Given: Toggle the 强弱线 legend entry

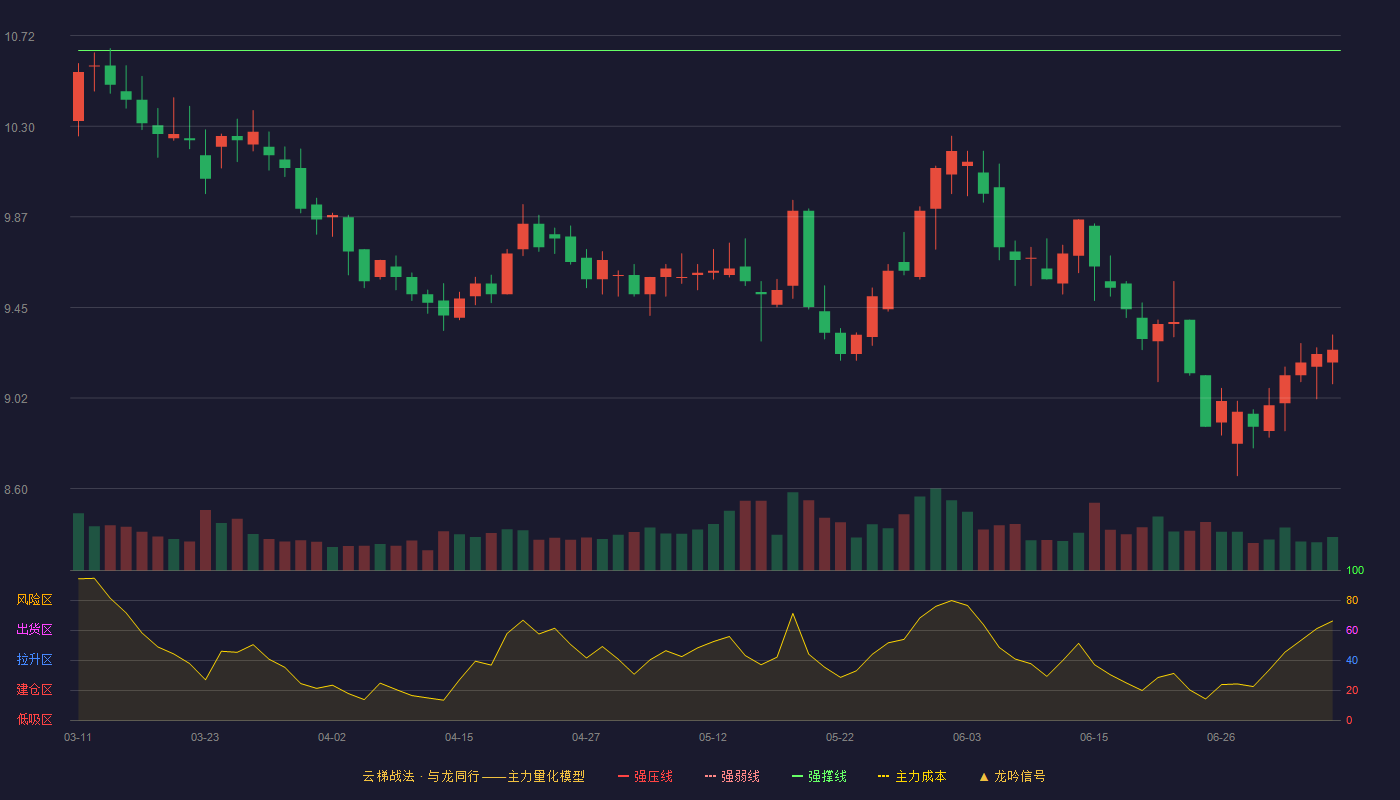Looking at the screenshot, I should (732, 776).
